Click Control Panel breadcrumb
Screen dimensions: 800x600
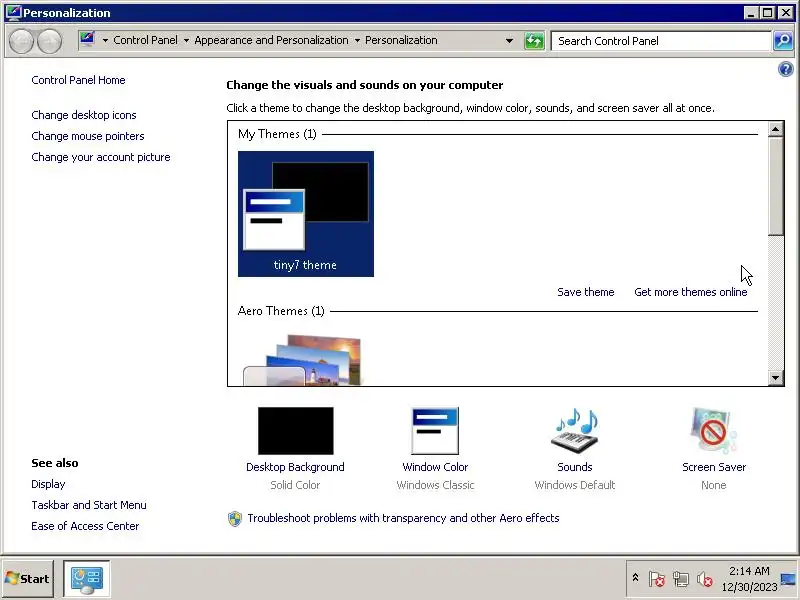pos(145,40)
